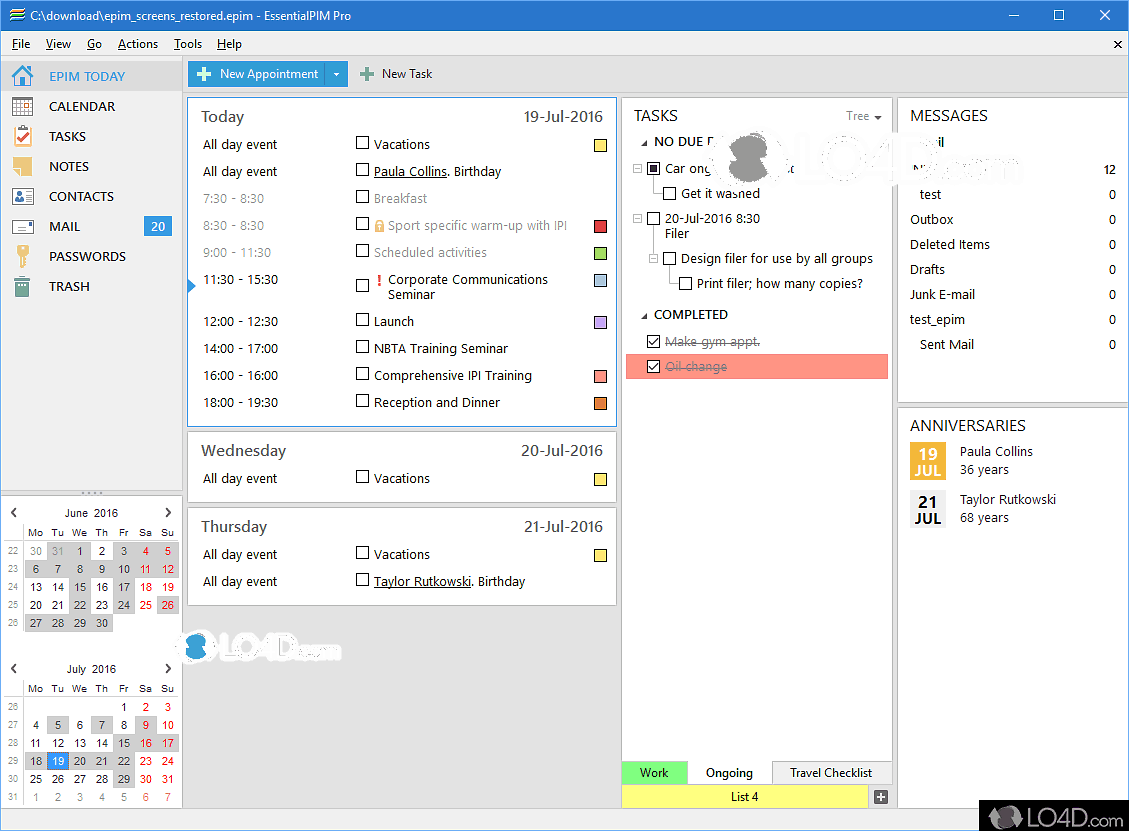Screen dimensions: 1129x831
Task: Collapse the NO DUE group
Action: 644,143
